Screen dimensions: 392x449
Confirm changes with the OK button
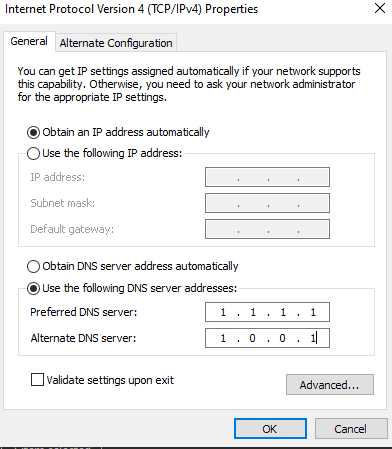click(x=270, y=429)
